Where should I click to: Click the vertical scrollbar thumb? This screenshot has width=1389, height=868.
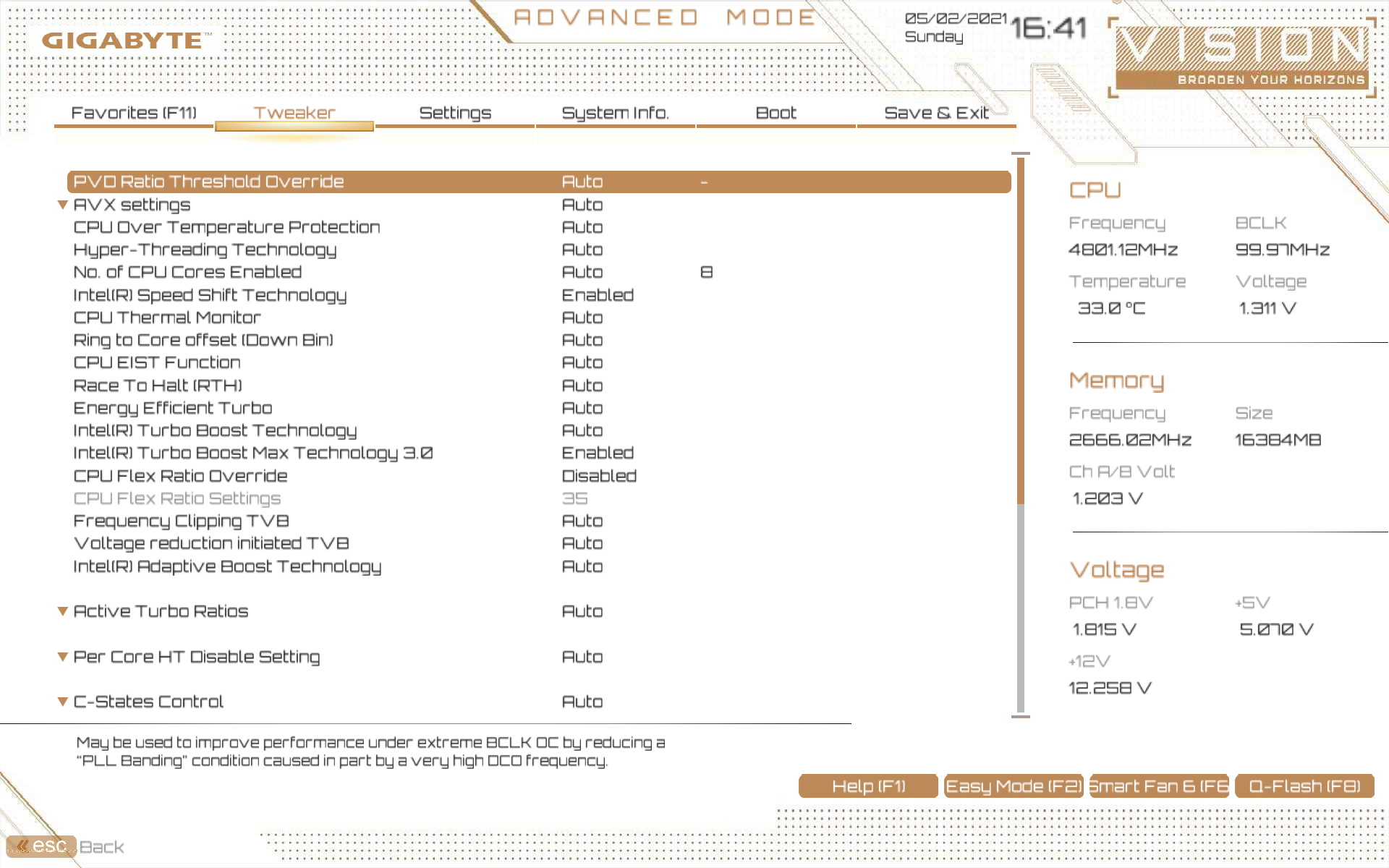click(1021, 330)
